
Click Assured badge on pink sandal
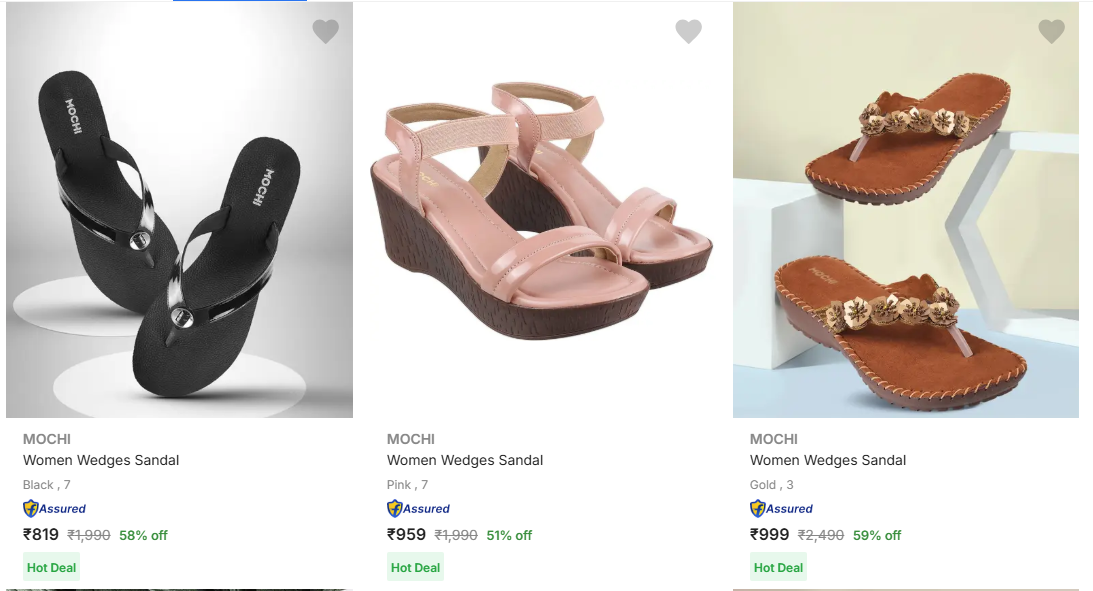pos(419,508)
